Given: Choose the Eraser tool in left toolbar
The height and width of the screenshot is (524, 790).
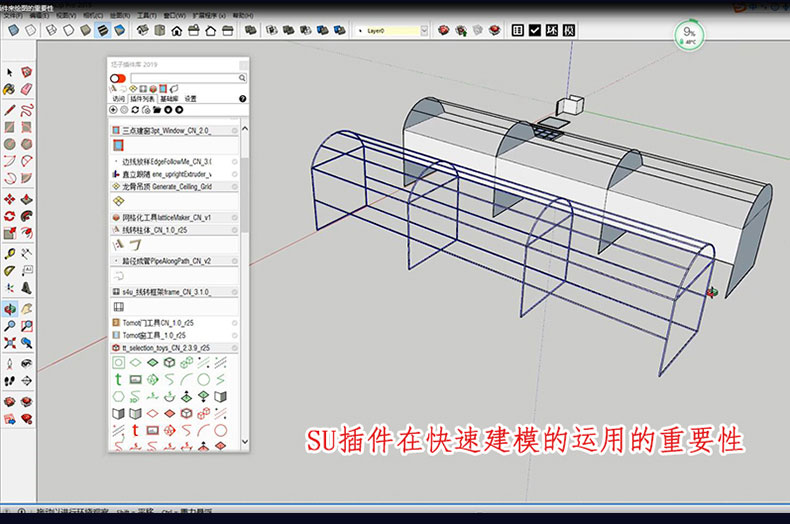Looking at the screenshot, I should point(26,91).
